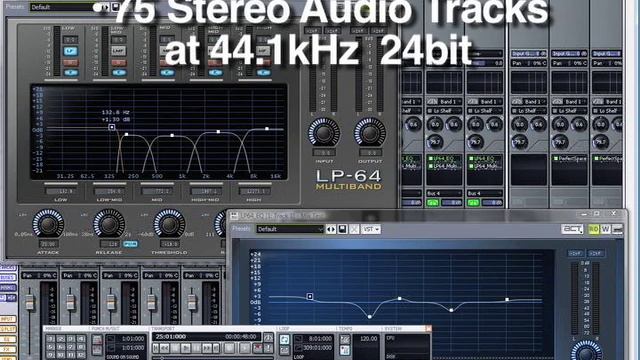Click the panic reset exclamation icon in transport

268,348
